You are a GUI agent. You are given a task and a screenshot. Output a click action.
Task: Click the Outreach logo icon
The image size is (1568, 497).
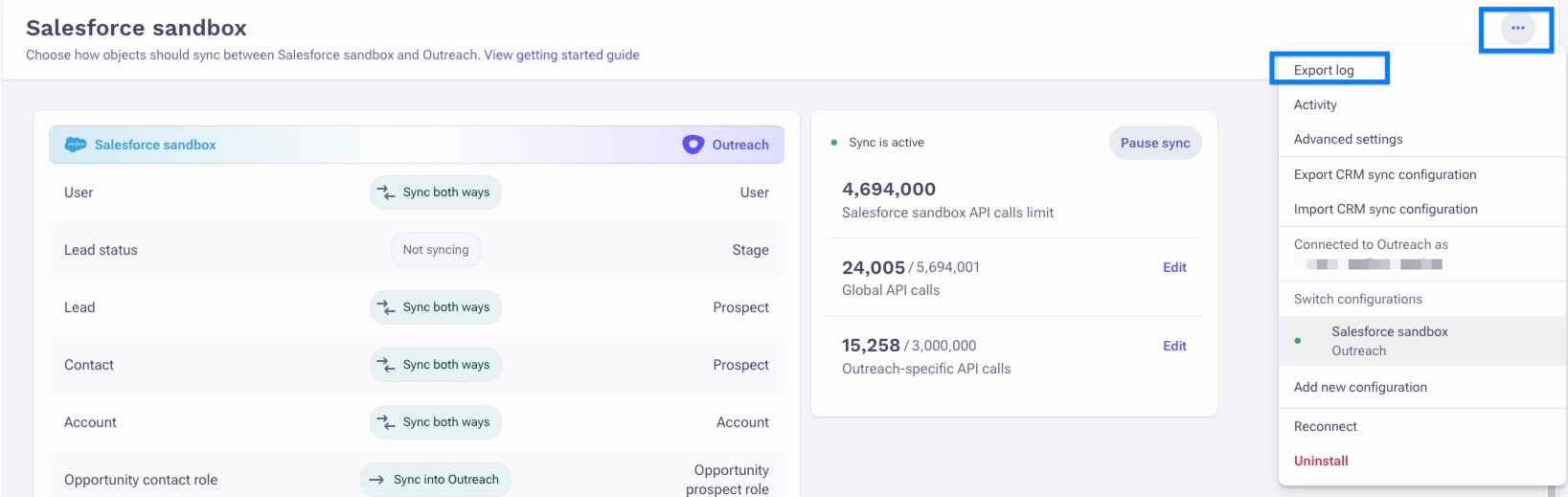point(693,145)
